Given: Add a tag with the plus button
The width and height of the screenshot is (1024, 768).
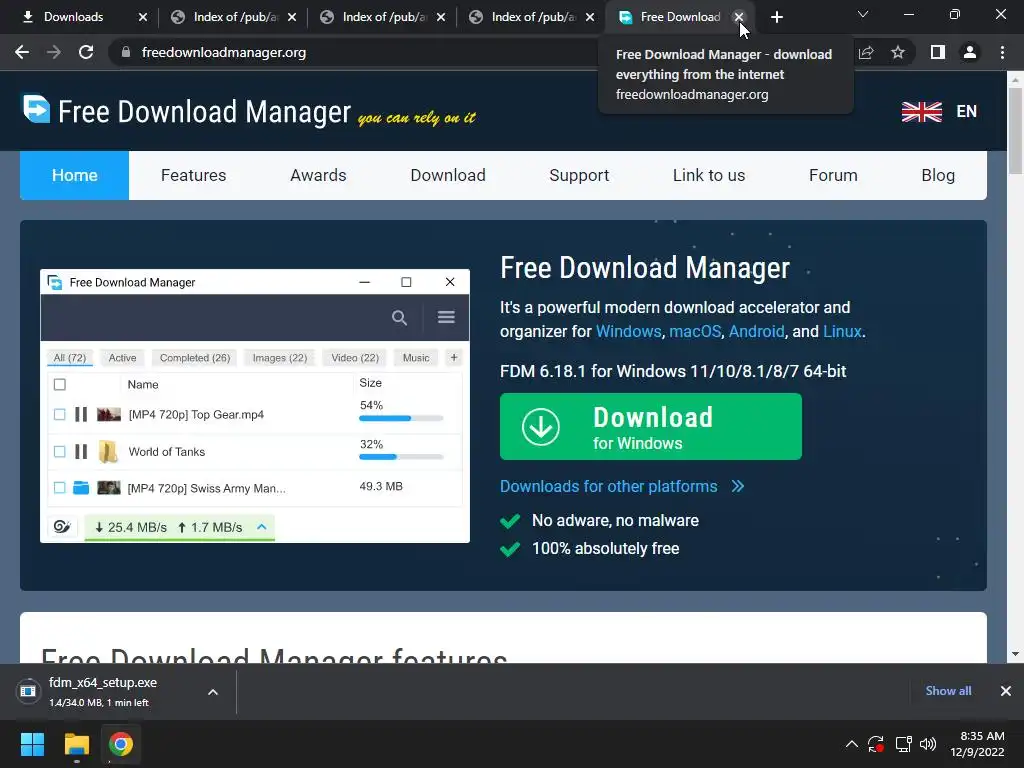Looking at the screenshot, I should pyautogui.click(x=454, y=357).
